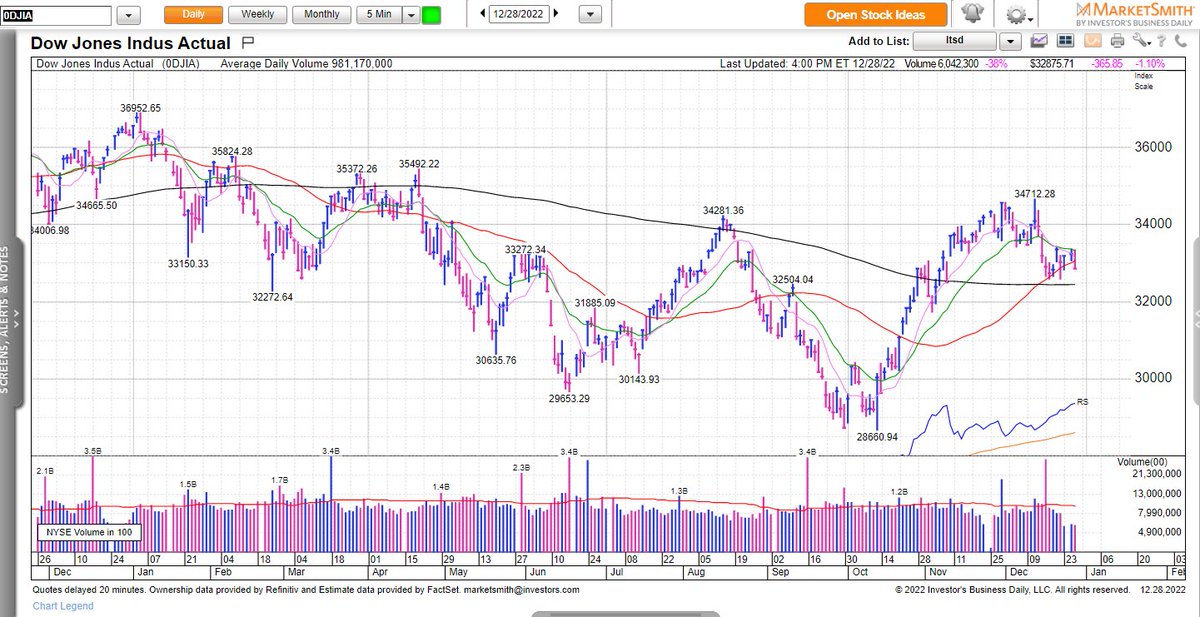Click the 29653.29 June low label
Viewport: 1200px width, 617px height.
(569, 398)
